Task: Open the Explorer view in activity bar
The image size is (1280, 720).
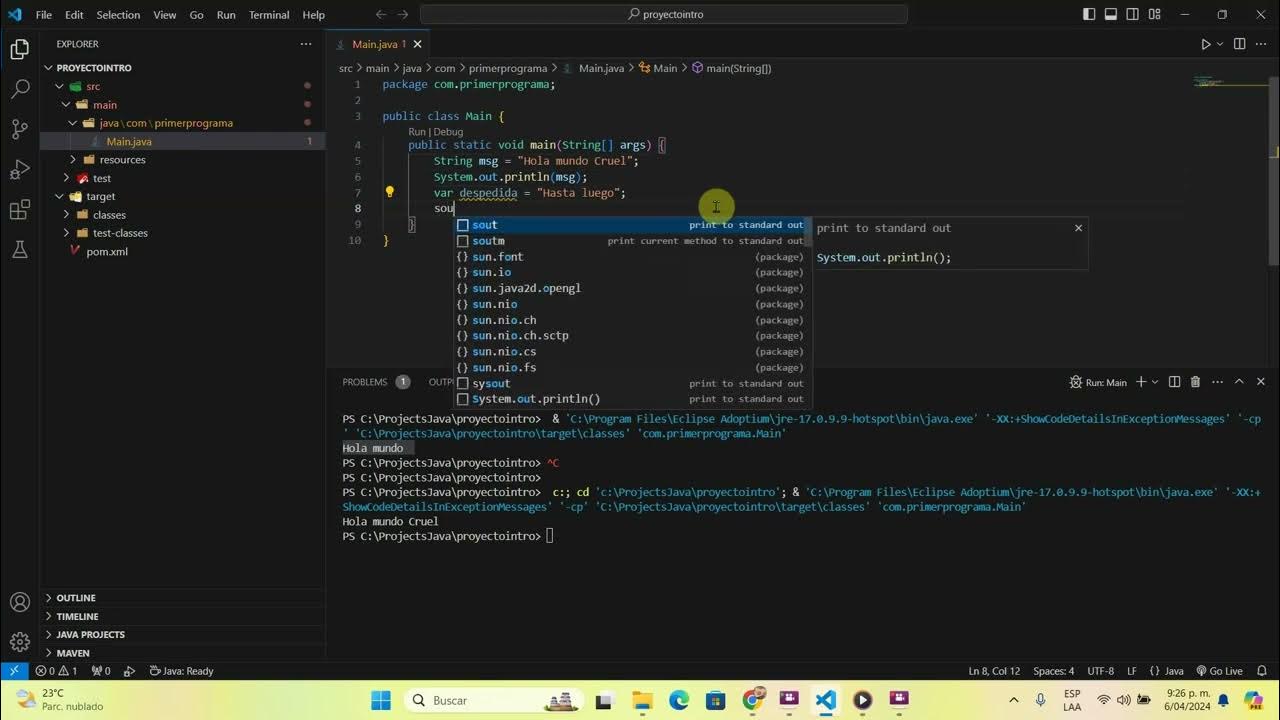Action: pos(19,49)
